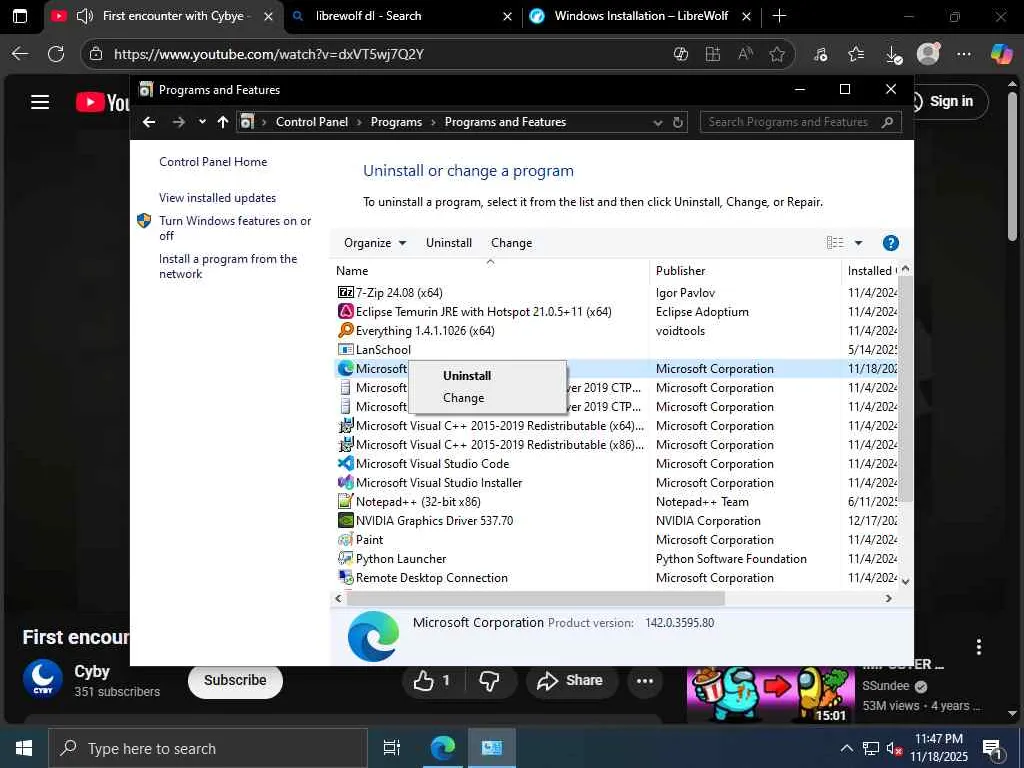Open the YouTube hamburger guide menu
The image size is (1024, 768).
(40, 102)
